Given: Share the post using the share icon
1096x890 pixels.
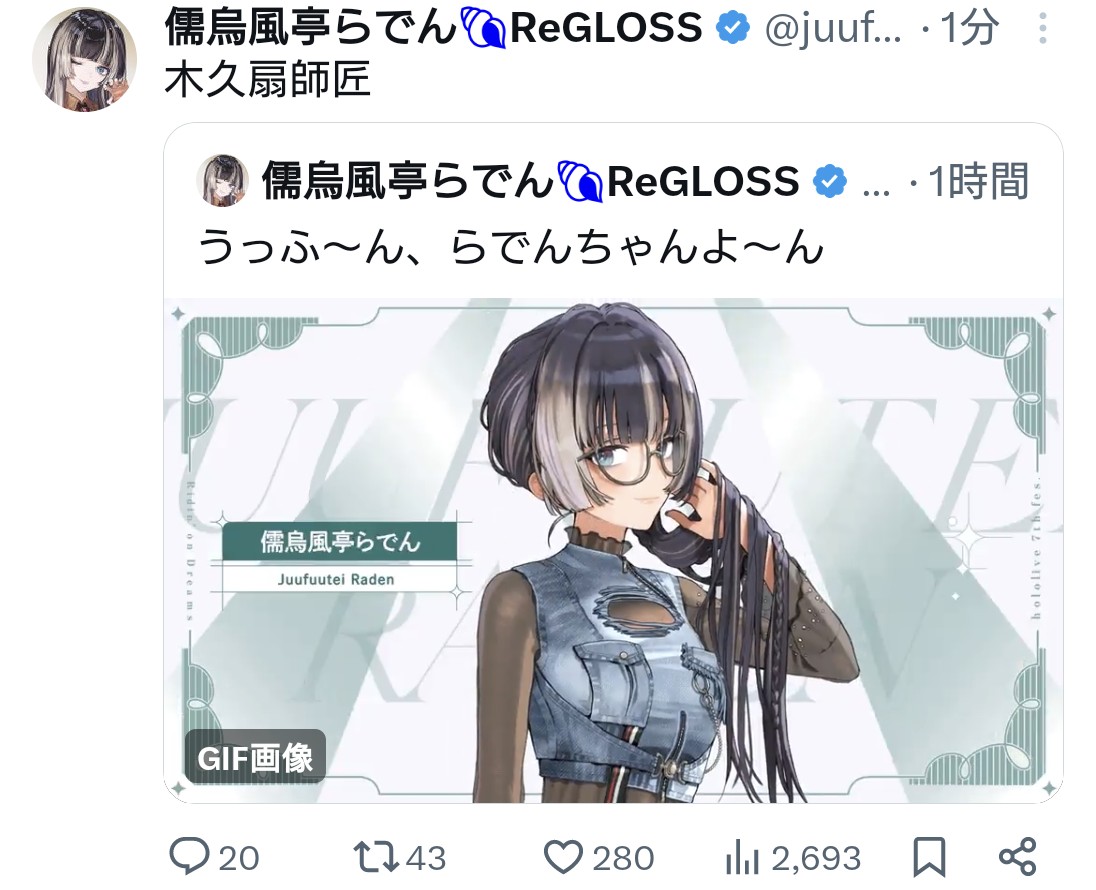Looking at the screenshot, I should click(1018, 857).
